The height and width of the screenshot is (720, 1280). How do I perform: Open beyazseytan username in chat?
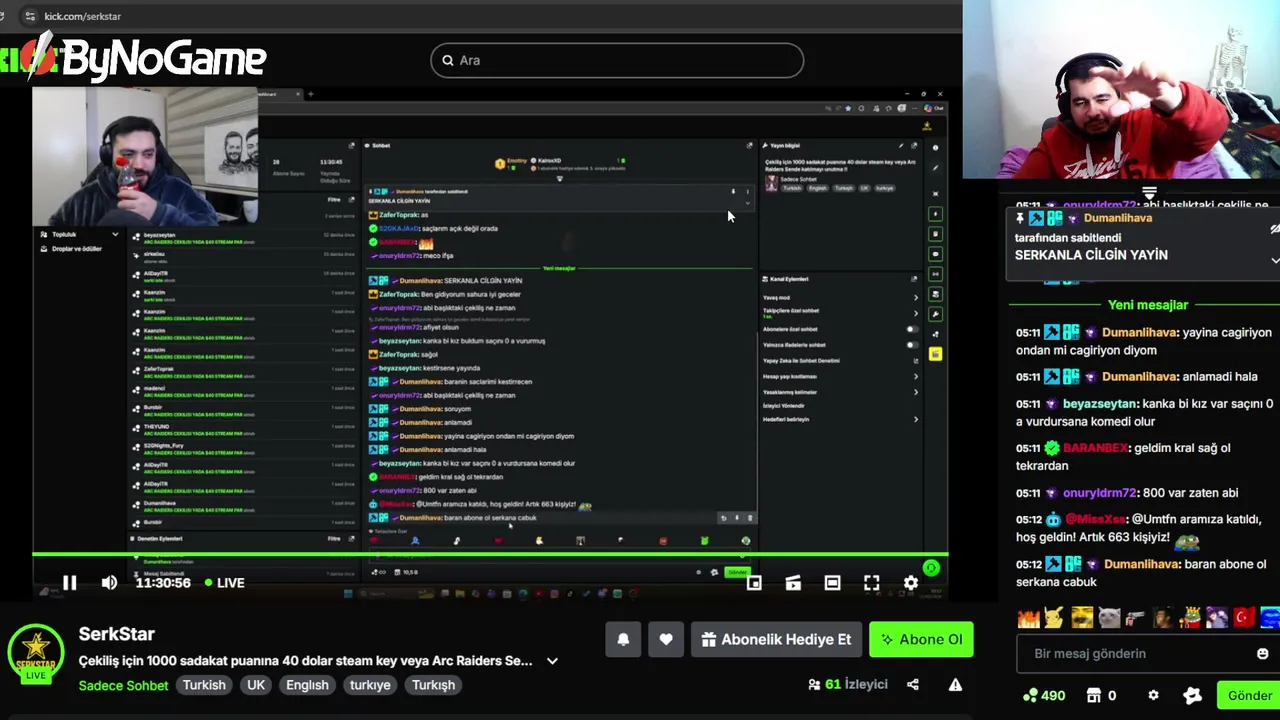pyautogui.click(x=1100, y=404)
